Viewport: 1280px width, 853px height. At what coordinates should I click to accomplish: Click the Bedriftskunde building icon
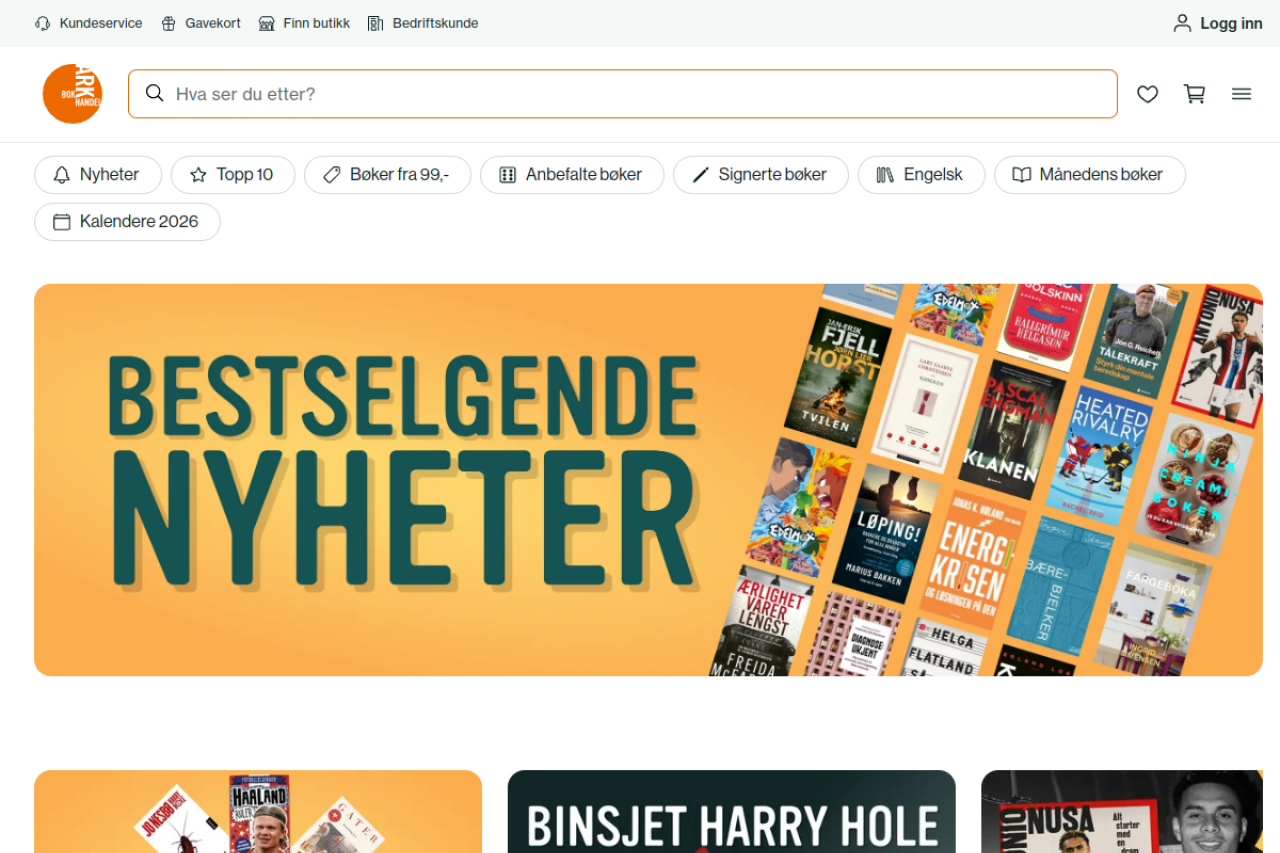click(x=375, y=23)
